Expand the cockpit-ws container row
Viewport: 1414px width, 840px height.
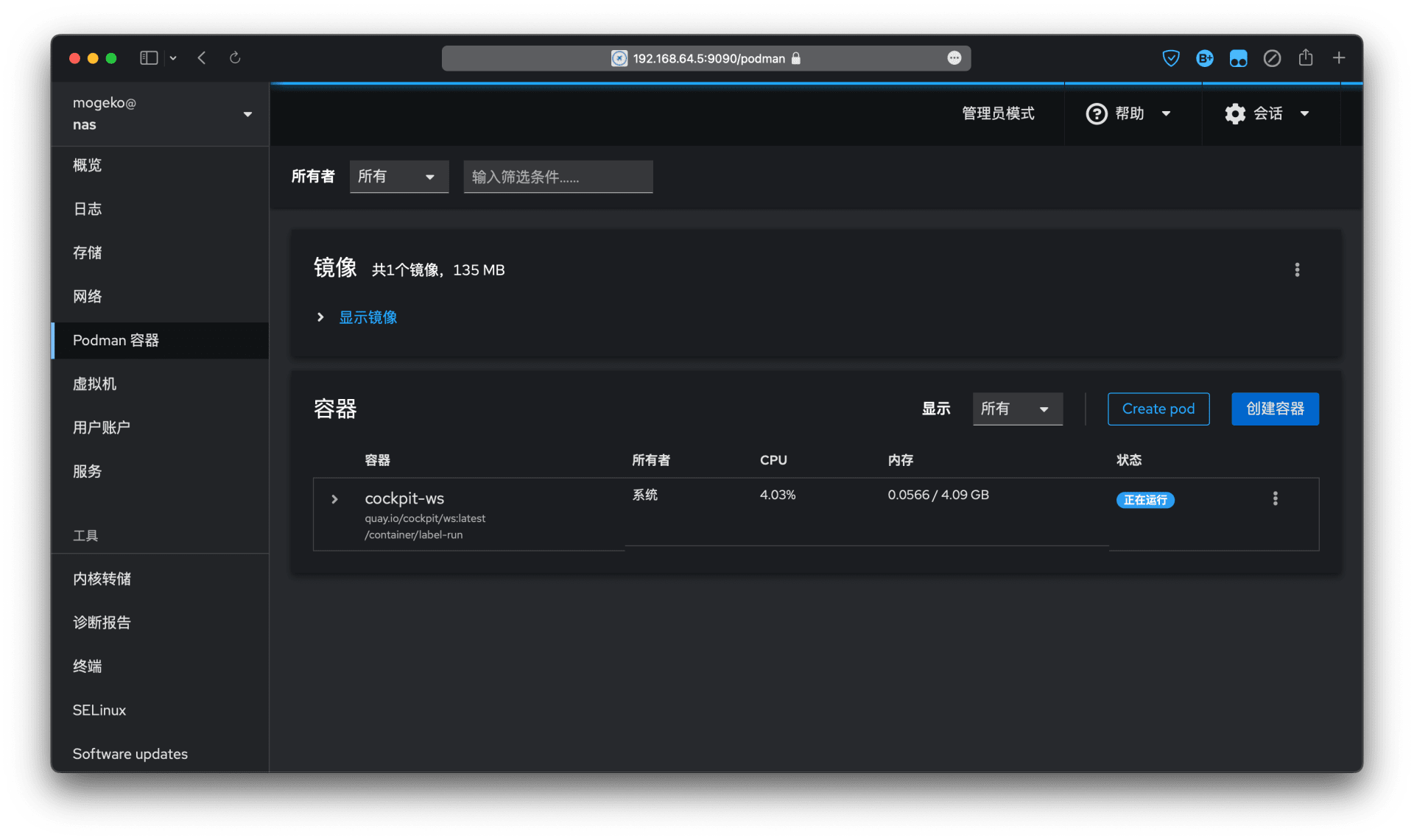pos(334,499)
